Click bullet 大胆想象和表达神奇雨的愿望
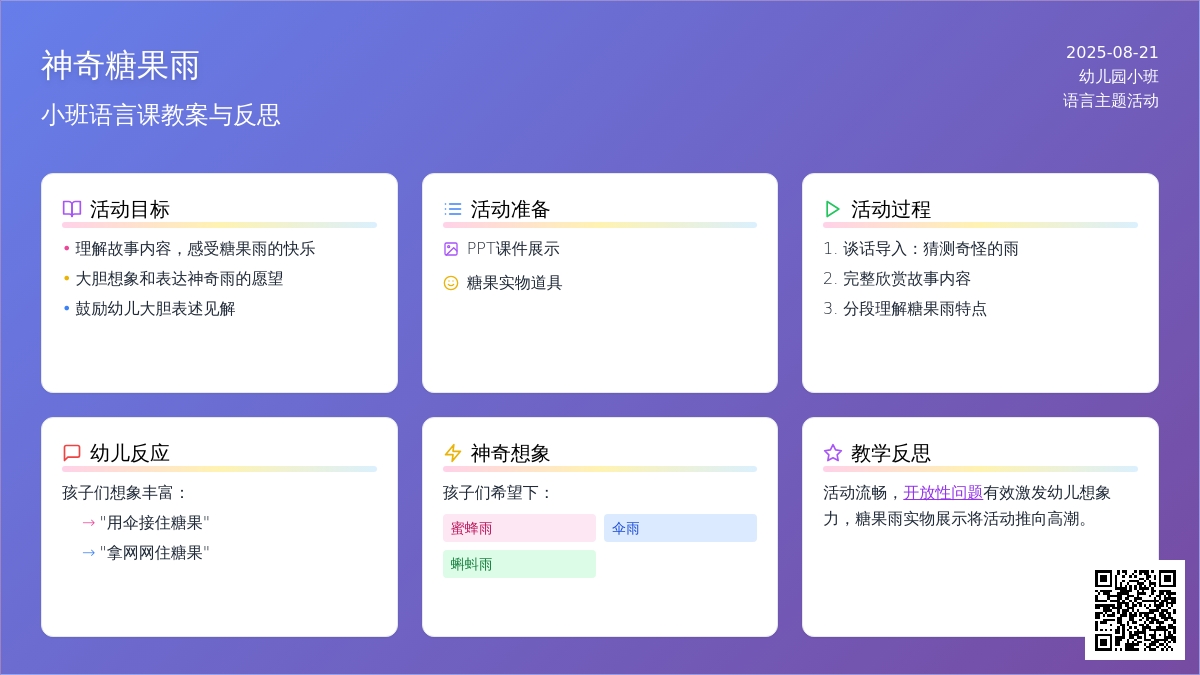This screenshot has height=675, width=1200. [179, 279]
